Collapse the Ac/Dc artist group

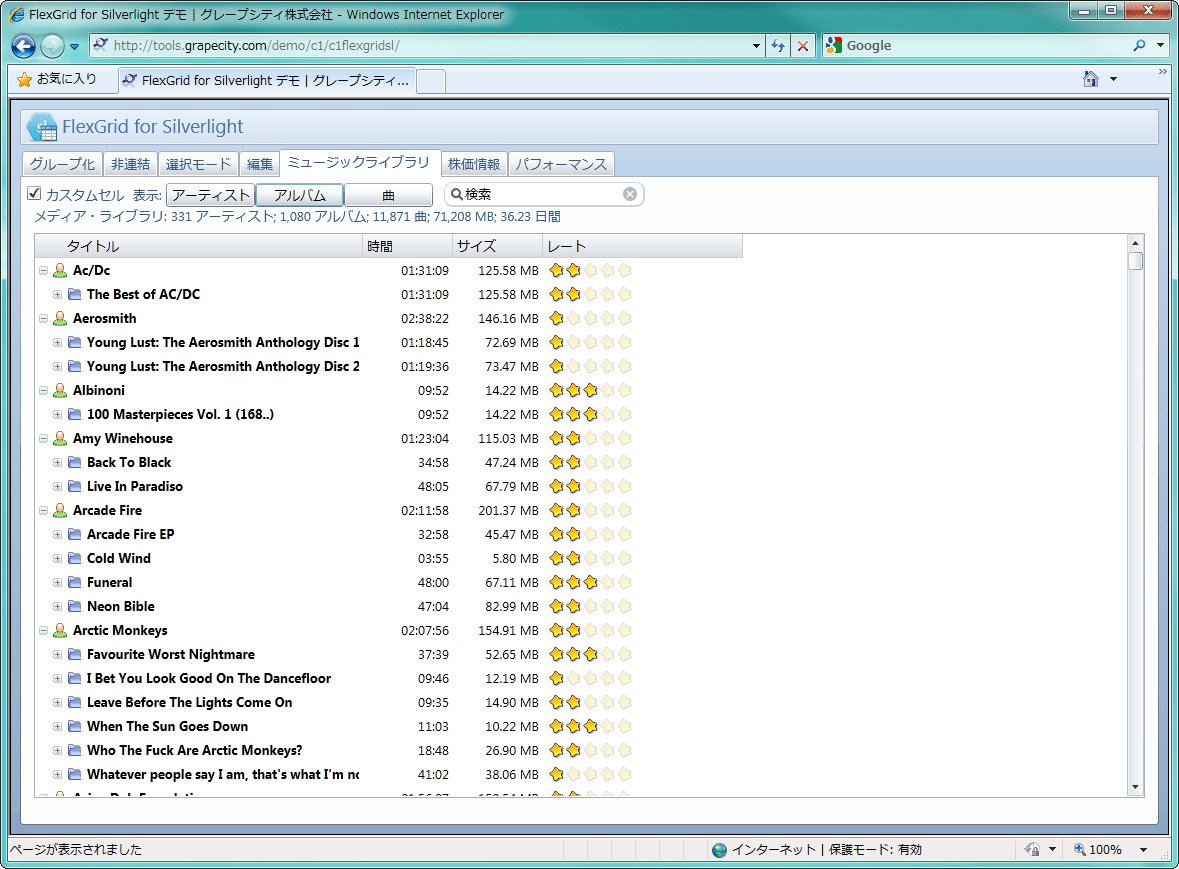pyautogui.click(x=42, y=270)
